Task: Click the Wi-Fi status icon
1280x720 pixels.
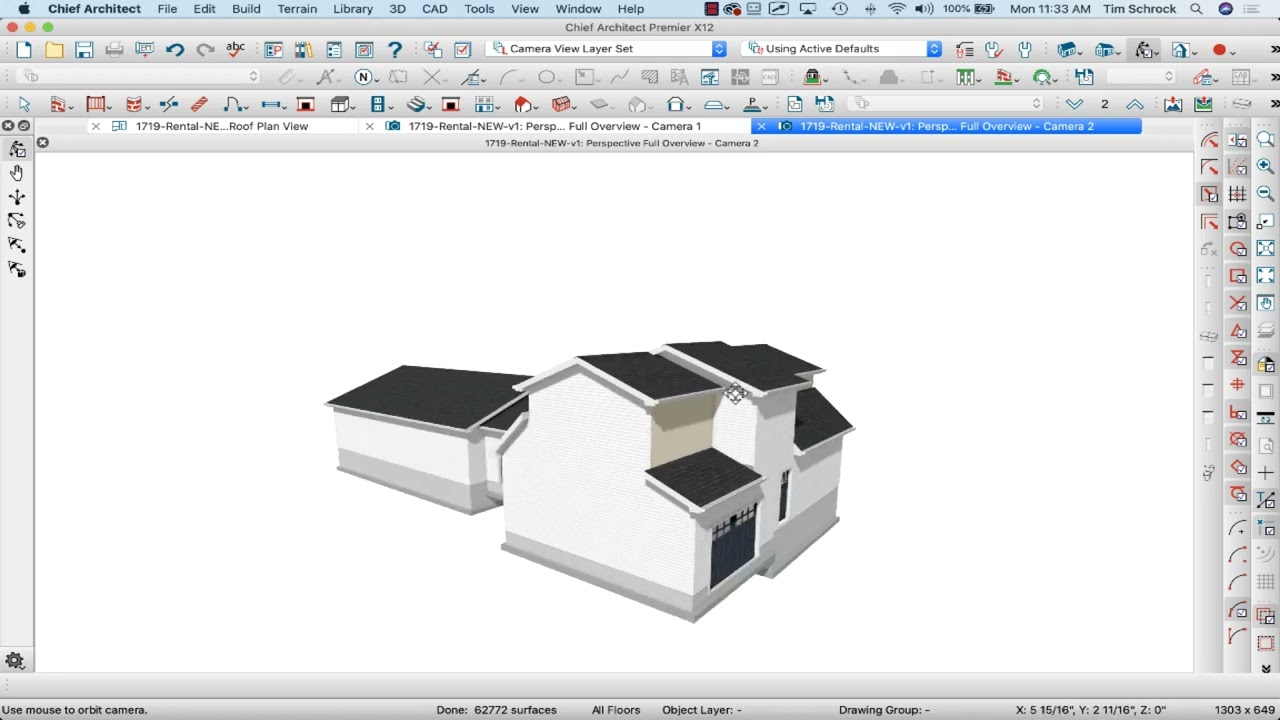Action: [897, 9]
